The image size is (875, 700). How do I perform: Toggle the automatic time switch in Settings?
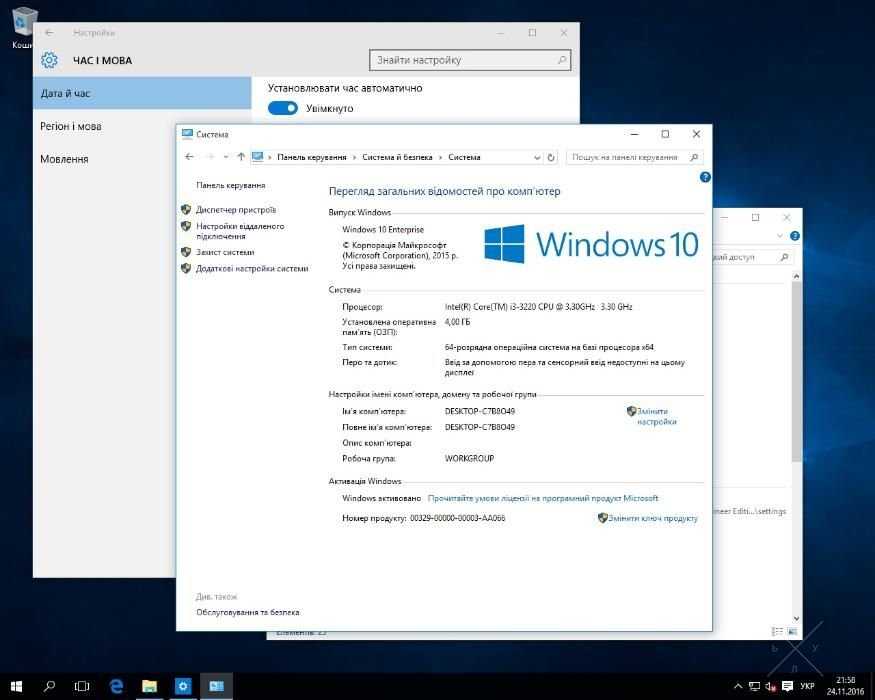pyautogui.click(x=283, y=108)
